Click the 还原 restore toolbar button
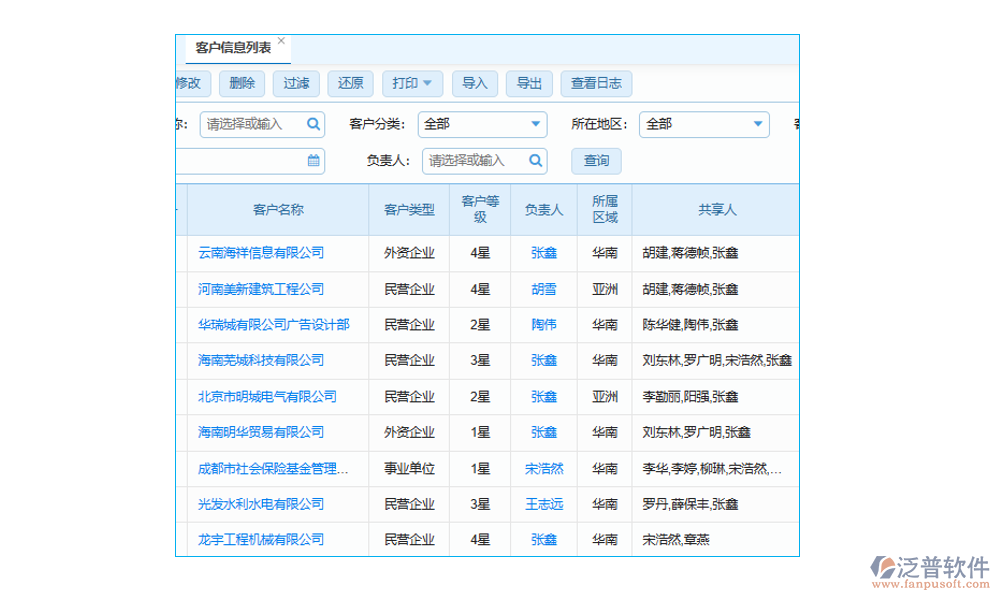The width and height of the screenshot is (1000, 600). point(349,83)
